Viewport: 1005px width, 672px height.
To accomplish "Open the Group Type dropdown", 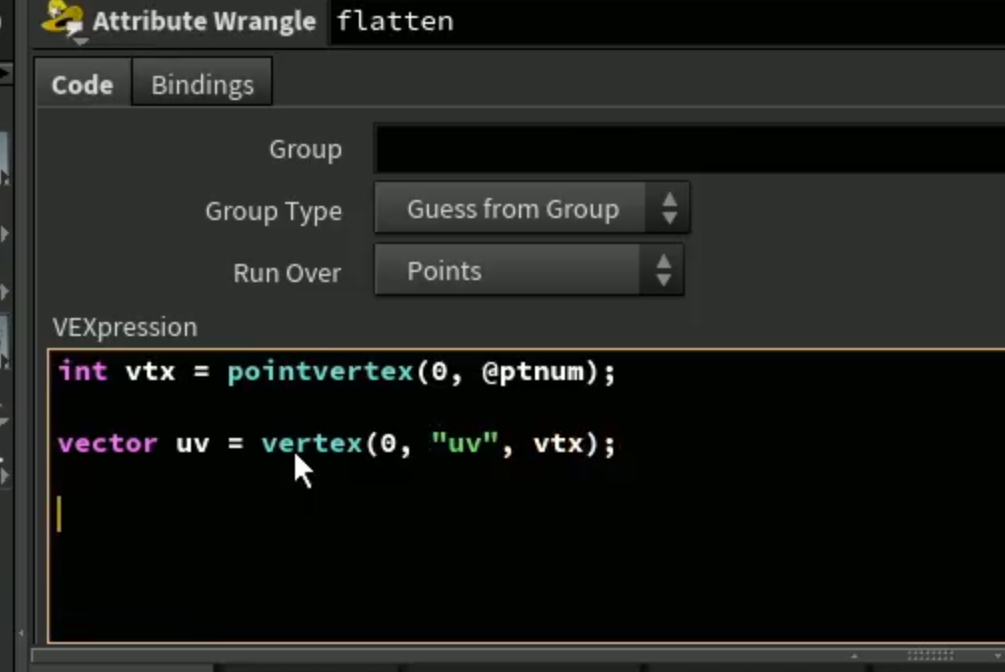I will pos(532,208).
